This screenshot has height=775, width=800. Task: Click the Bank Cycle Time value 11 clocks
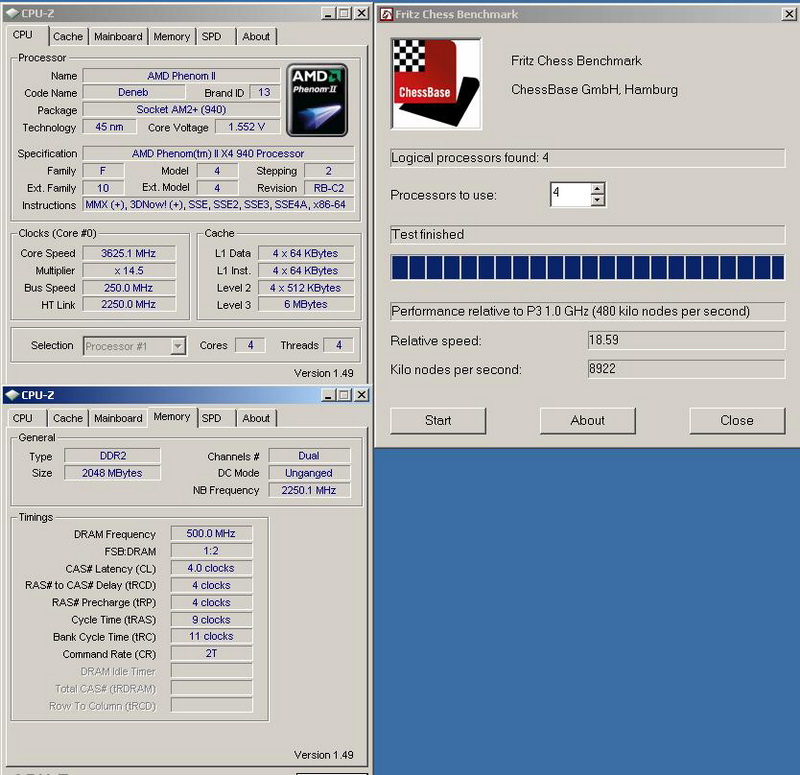[211, 636]
